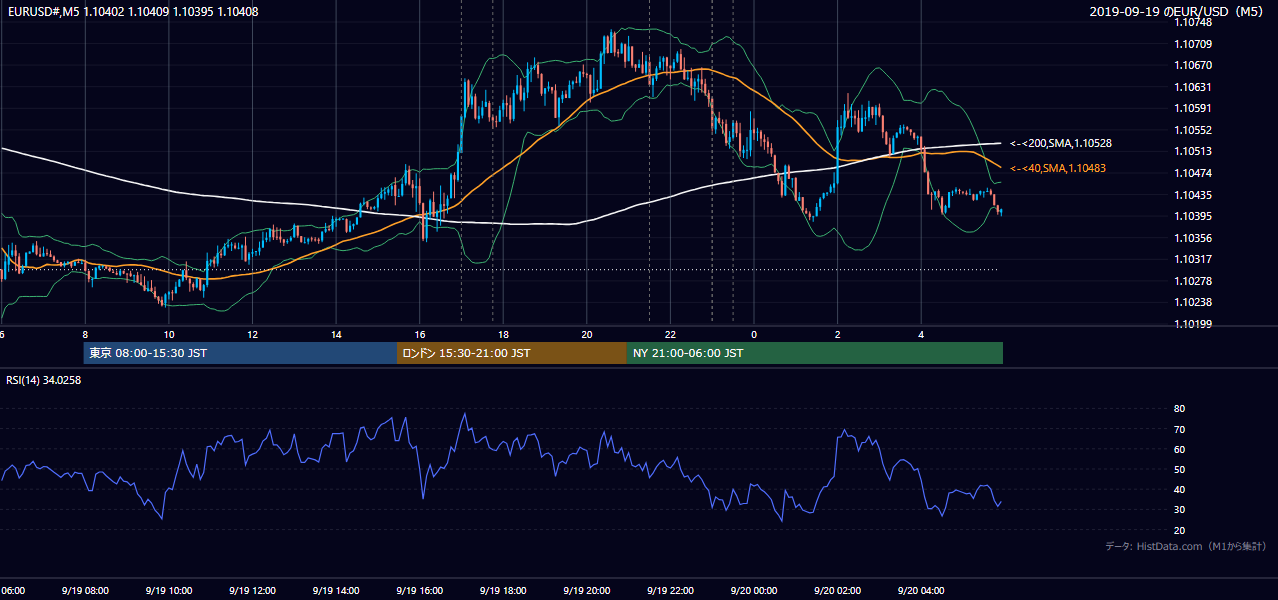This screenshot has height=600, width=1278.
Task: Click the 9/19 20:00 date label
Action: click(x=586, y=591)
